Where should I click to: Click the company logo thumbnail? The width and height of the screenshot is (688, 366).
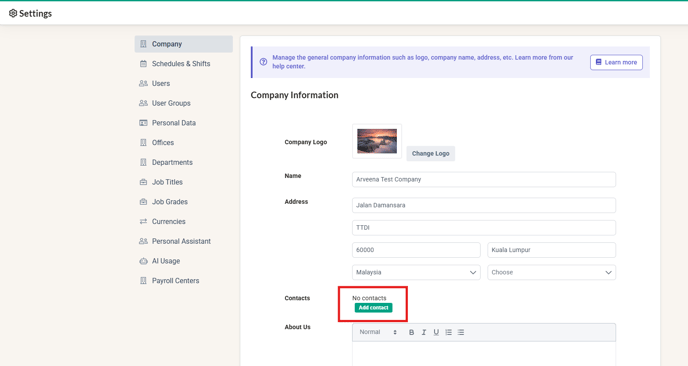(x=377, y=141)
